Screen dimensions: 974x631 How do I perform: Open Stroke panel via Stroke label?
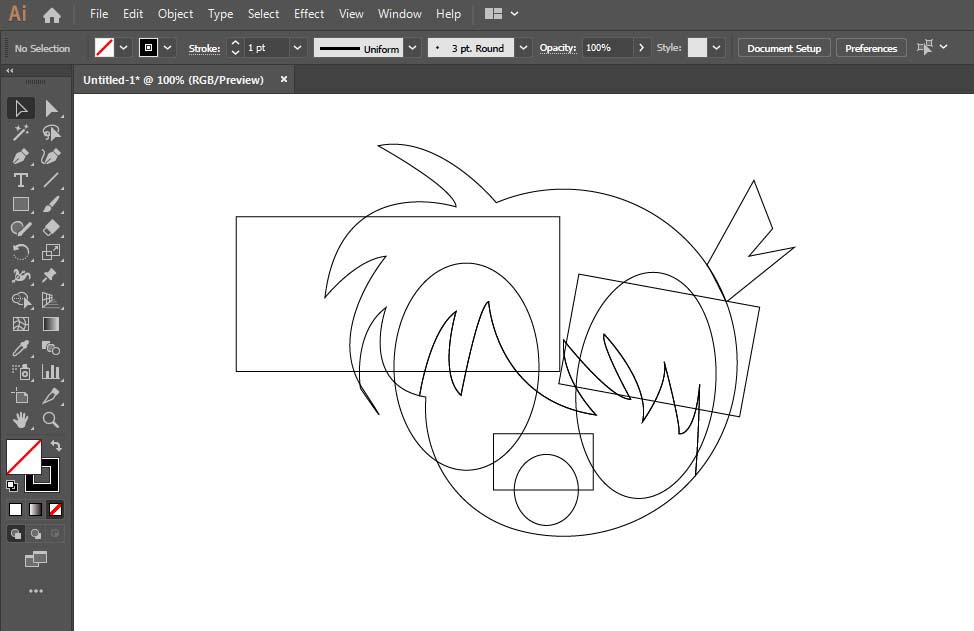point(204,48)
